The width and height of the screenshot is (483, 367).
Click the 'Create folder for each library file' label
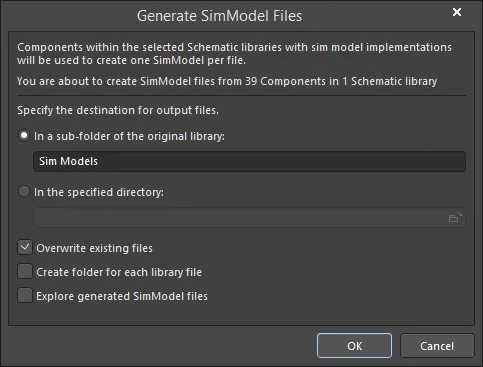[x=119, y=272]
